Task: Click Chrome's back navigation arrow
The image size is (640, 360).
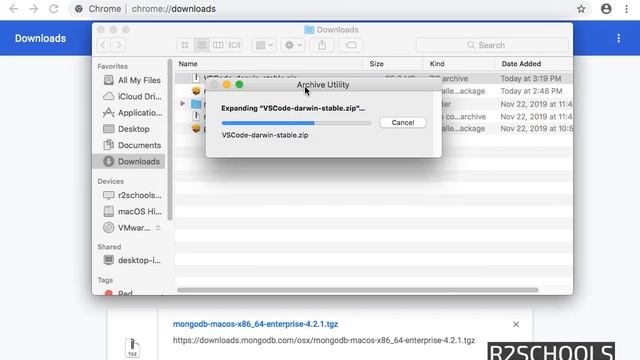Action: (13, 9)
